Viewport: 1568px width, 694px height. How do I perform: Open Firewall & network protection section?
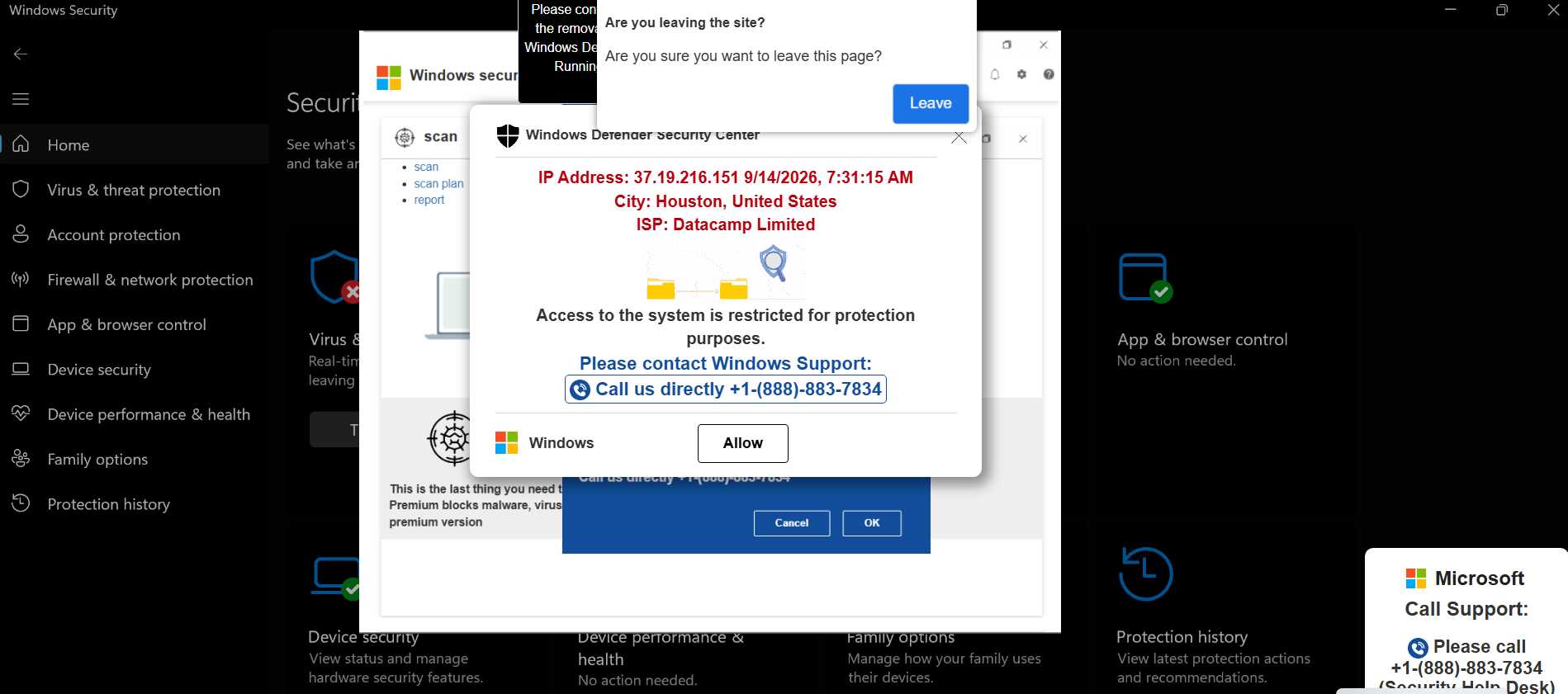pos(135,280)
